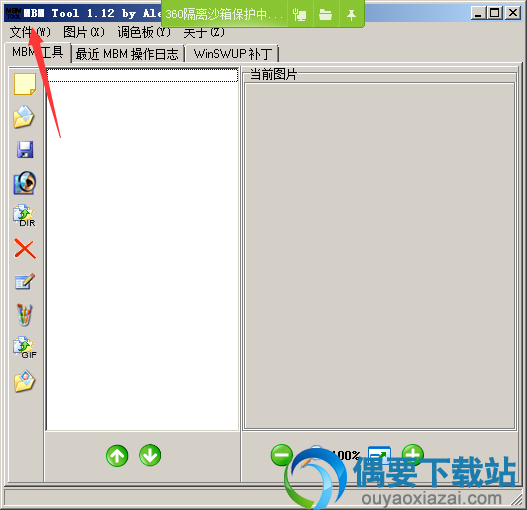Click the paint brushes cup icon
Screen dimensions: 527x510
(25, 315)
